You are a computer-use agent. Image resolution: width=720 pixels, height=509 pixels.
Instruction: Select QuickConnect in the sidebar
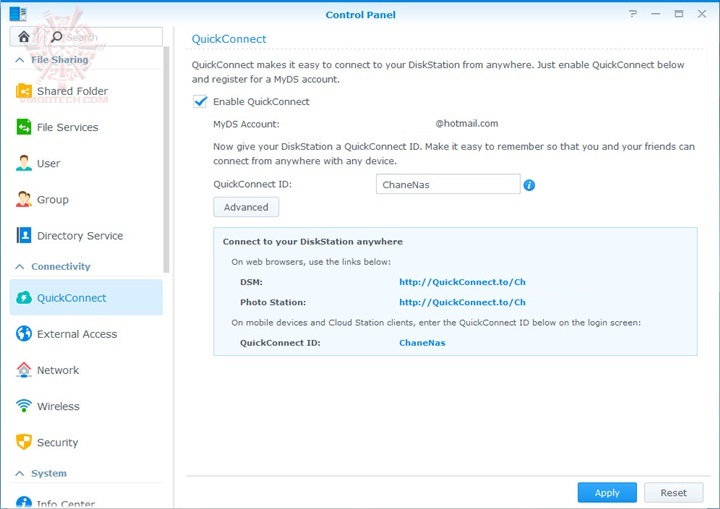[x=71, y=298]
